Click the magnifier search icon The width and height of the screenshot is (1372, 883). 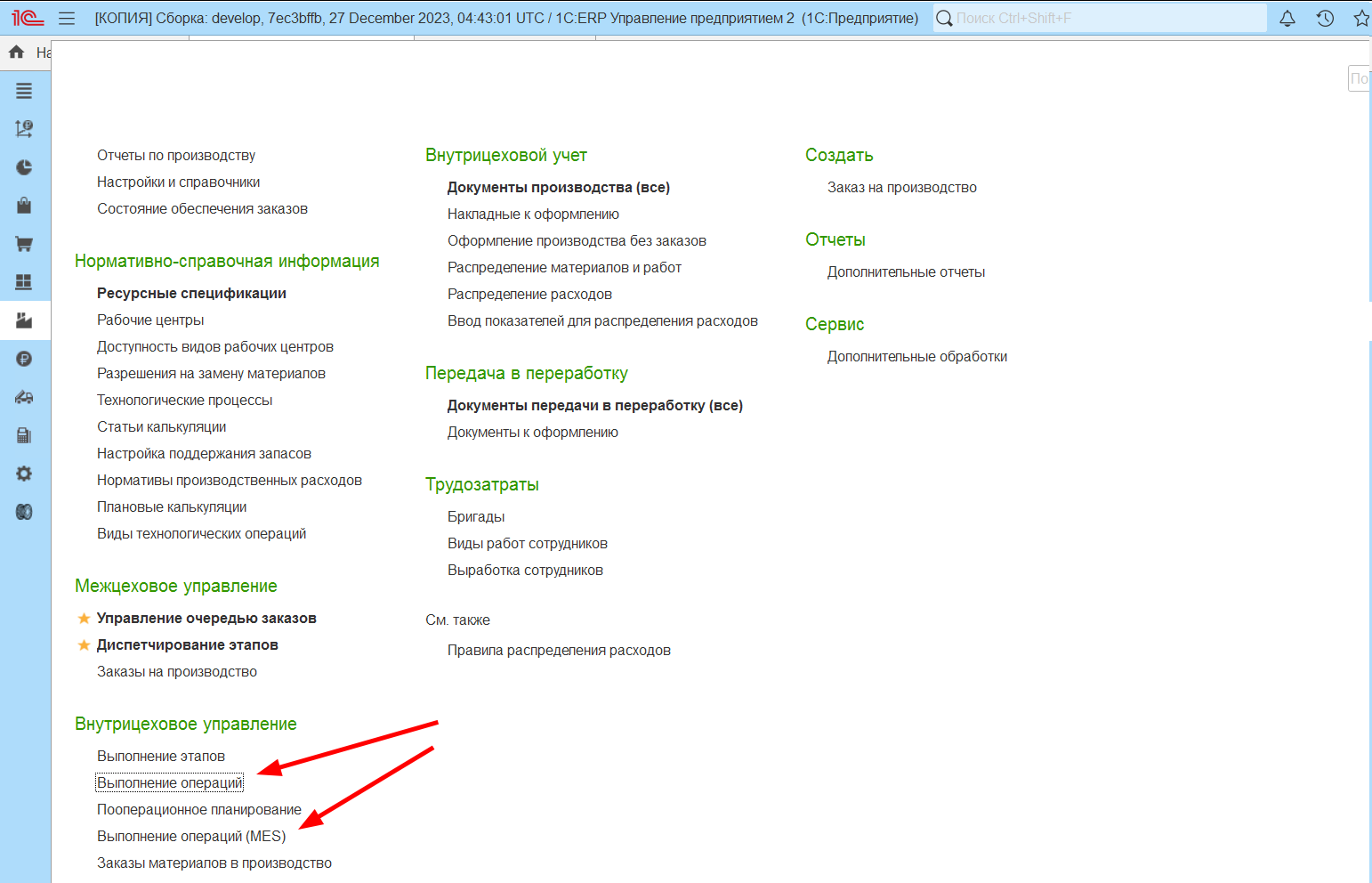click(944, 18)
